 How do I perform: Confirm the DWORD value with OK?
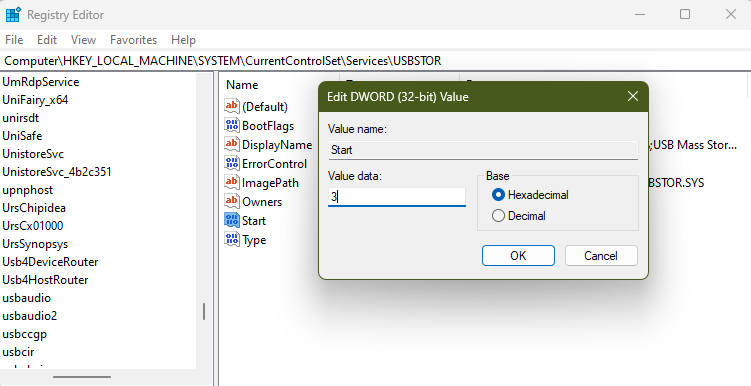click(x=518, y=256)
